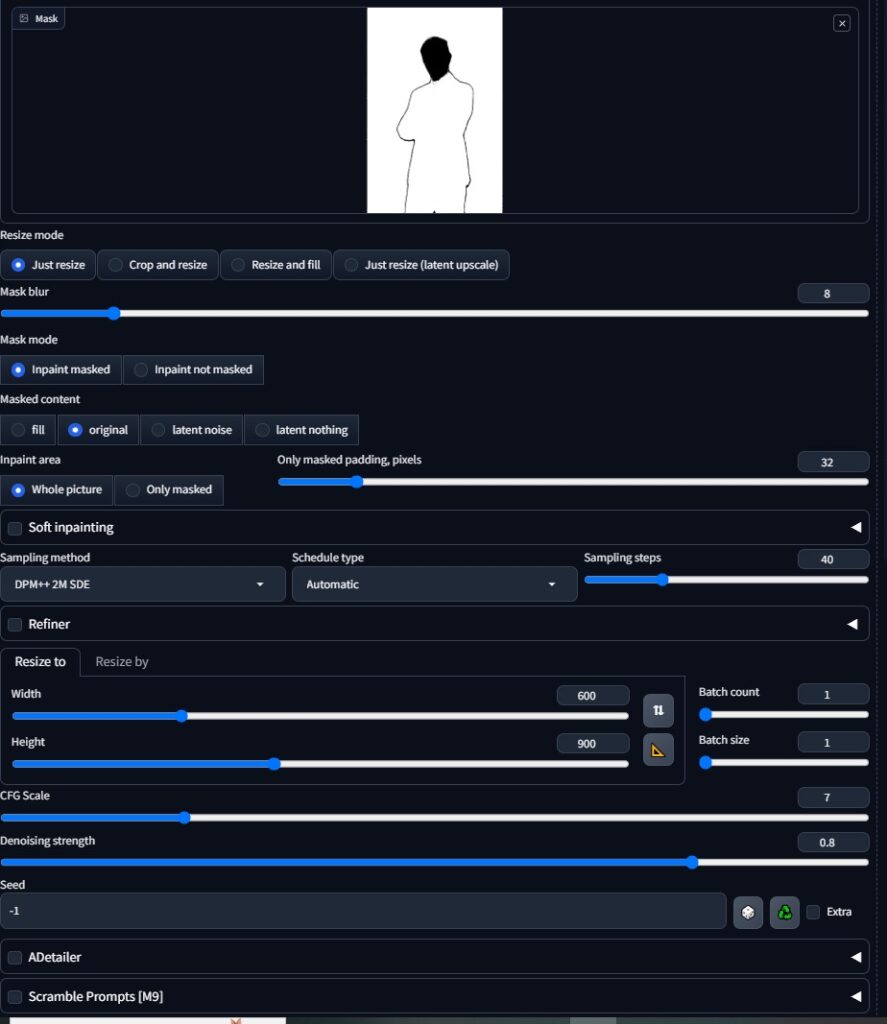Select Resize and fill mode
887x1024 pixels.
(x=276, y=265)
